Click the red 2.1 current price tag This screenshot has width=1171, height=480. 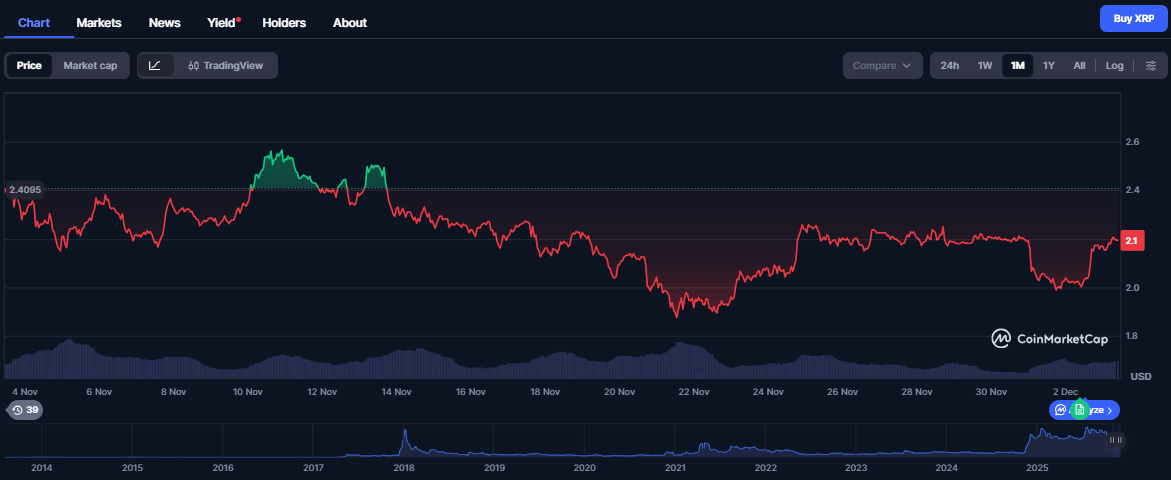click(x=1132, y=241)
